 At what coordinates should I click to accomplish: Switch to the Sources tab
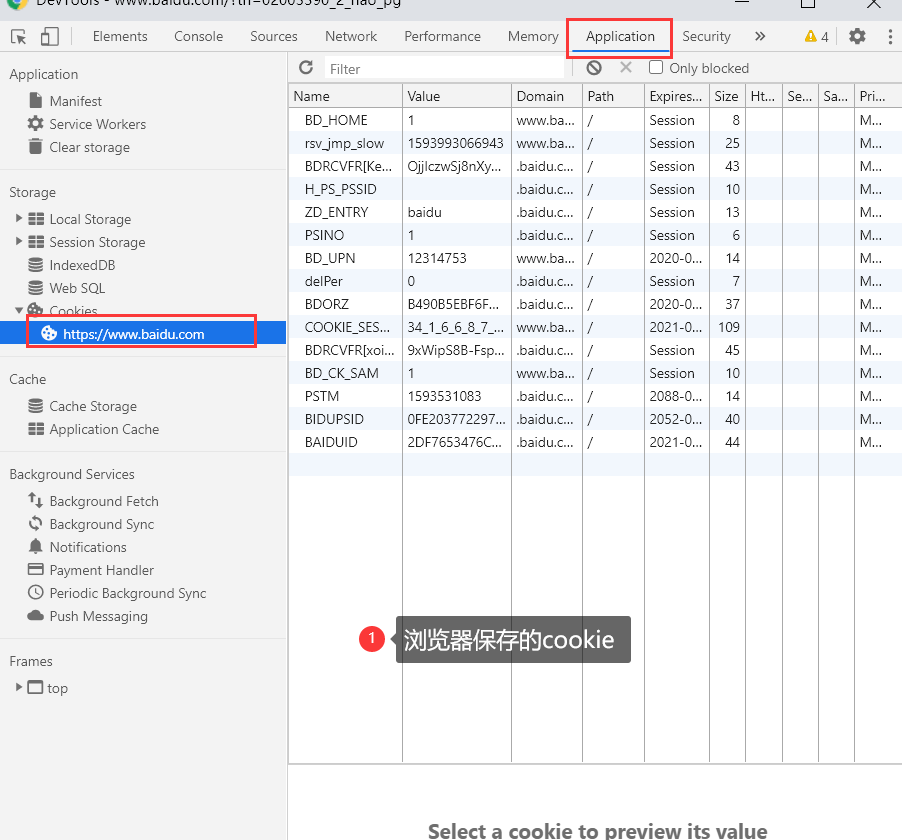273,36
